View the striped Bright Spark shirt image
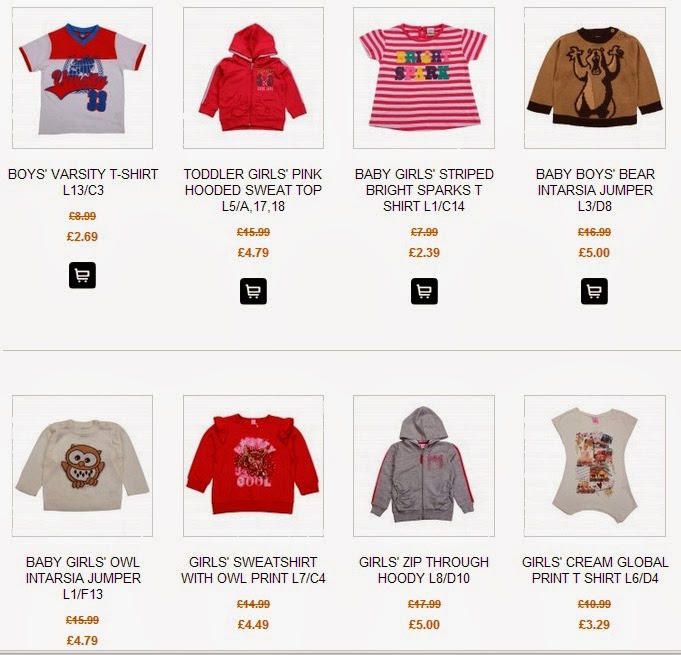The image size is (681, 655). [x=424, y=78]
